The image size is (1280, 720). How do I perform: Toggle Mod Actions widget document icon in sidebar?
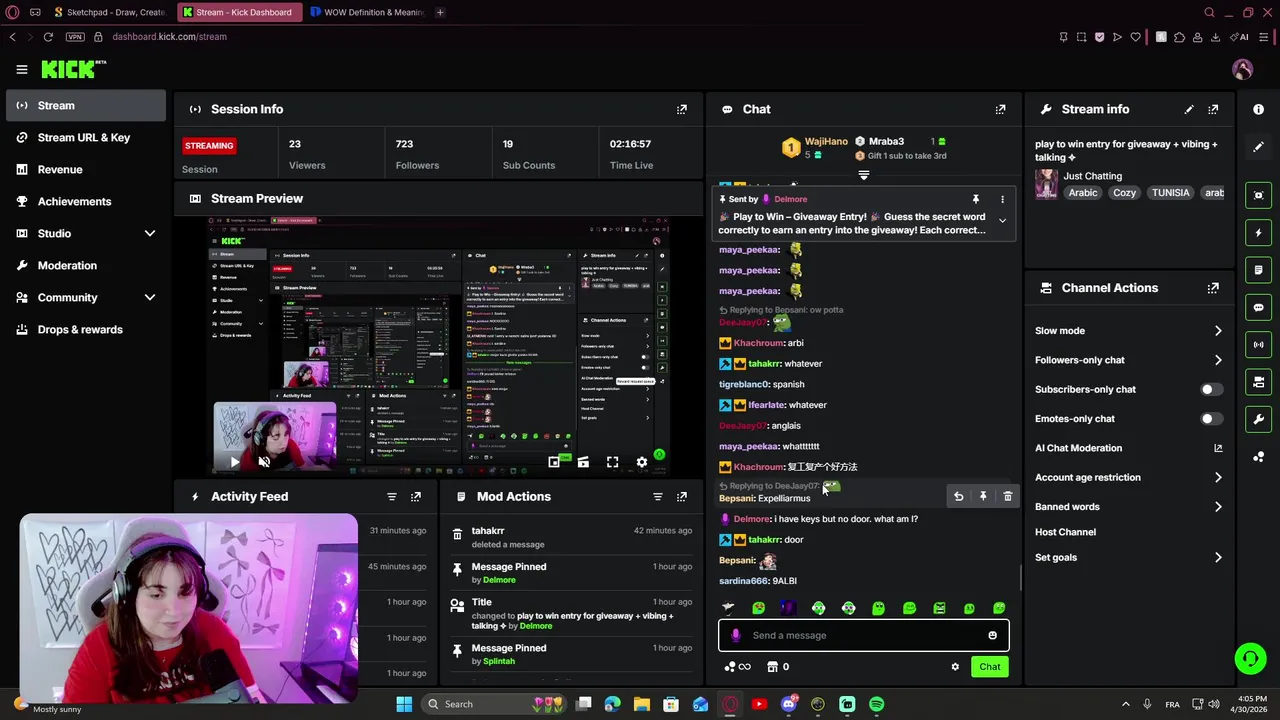tap(1259, 270)
